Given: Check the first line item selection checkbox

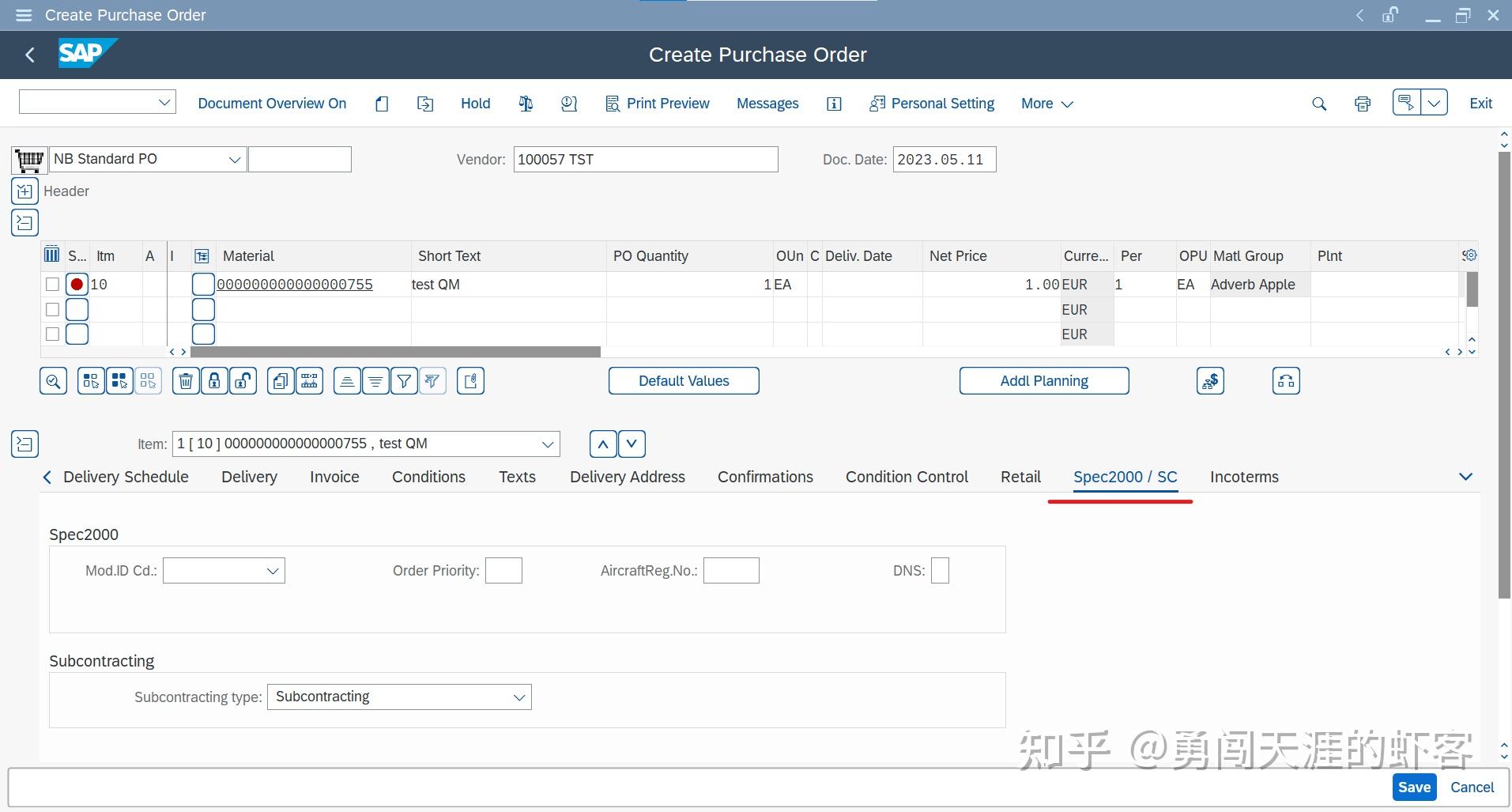Looking at the screenshot, I should (52, 284).
